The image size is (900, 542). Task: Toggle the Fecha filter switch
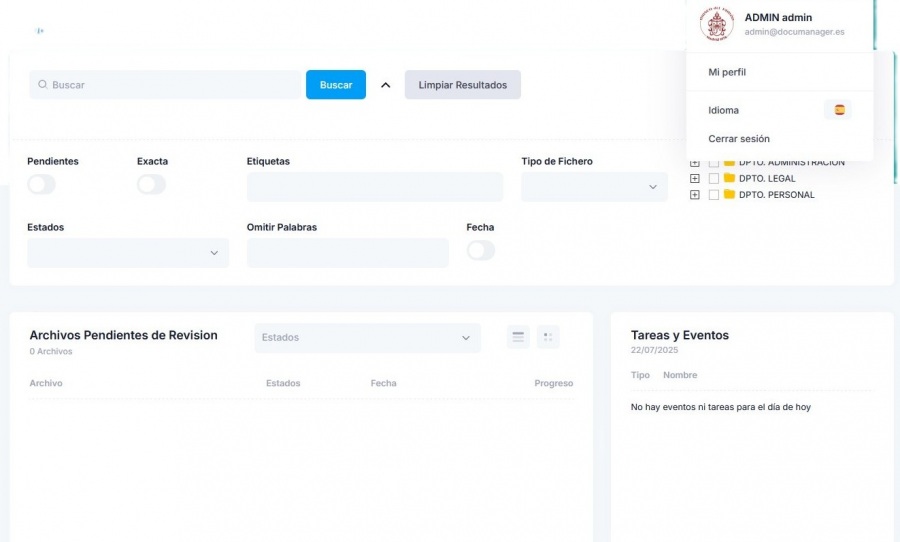pyautogui.click(x=481, y=250)
